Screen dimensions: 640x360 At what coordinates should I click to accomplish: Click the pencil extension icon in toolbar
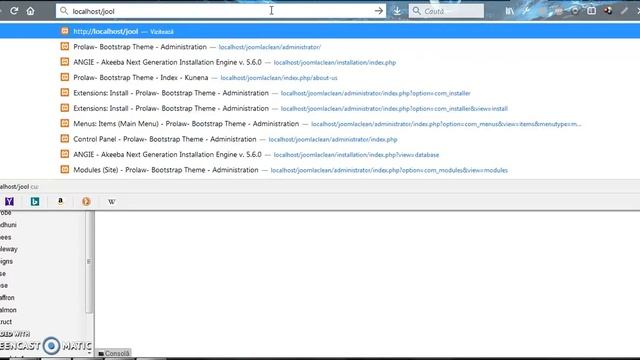pyautogui.click(x=624, y=11)
